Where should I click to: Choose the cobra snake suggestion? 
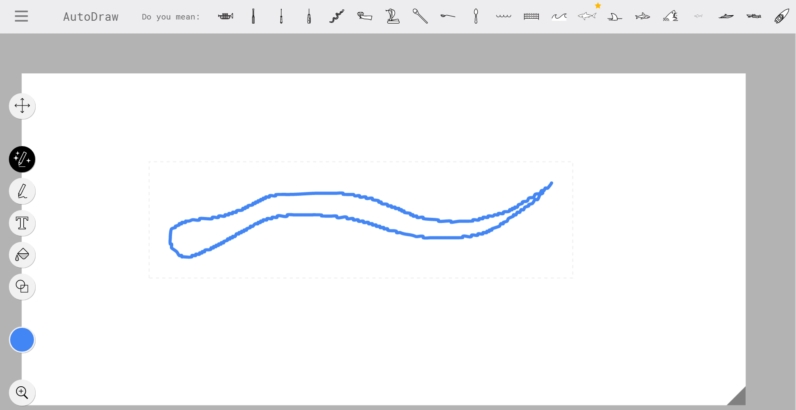392,16
